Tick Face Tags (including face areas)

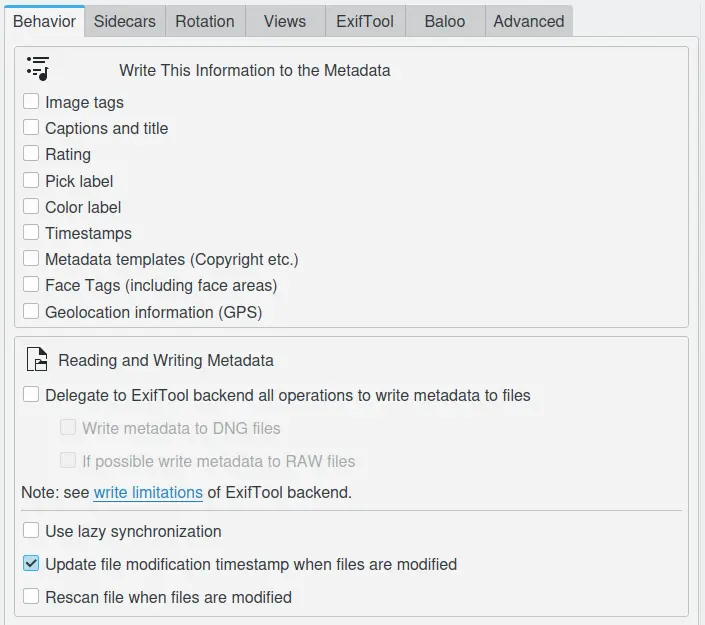coord(31,285)
